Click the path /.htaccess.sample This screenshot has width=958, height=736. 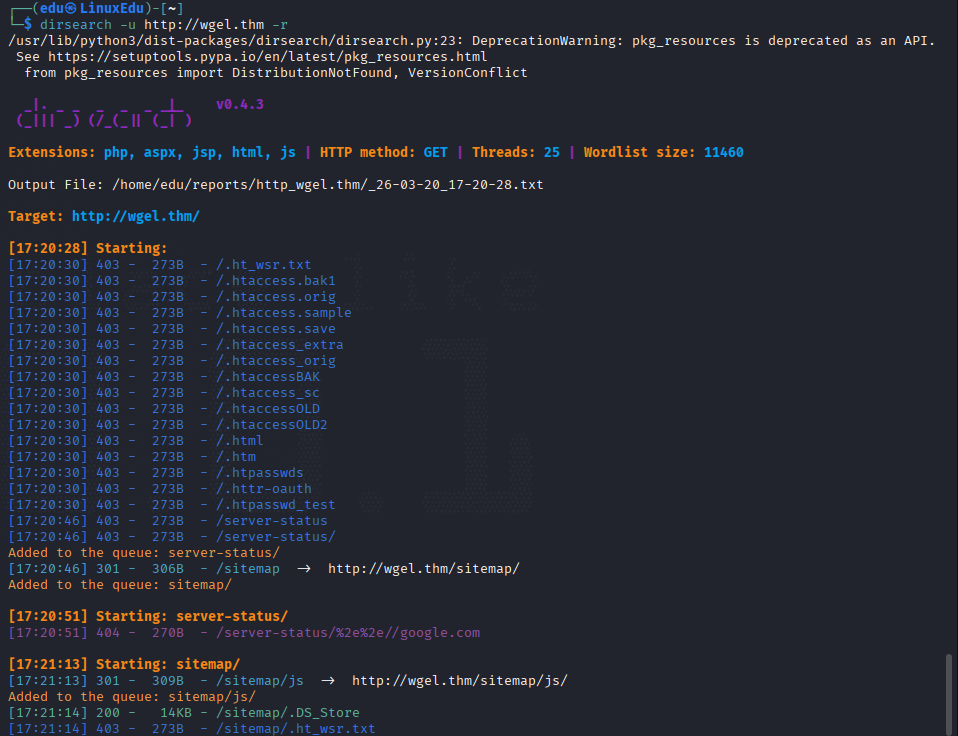click(x=283, y=312)
